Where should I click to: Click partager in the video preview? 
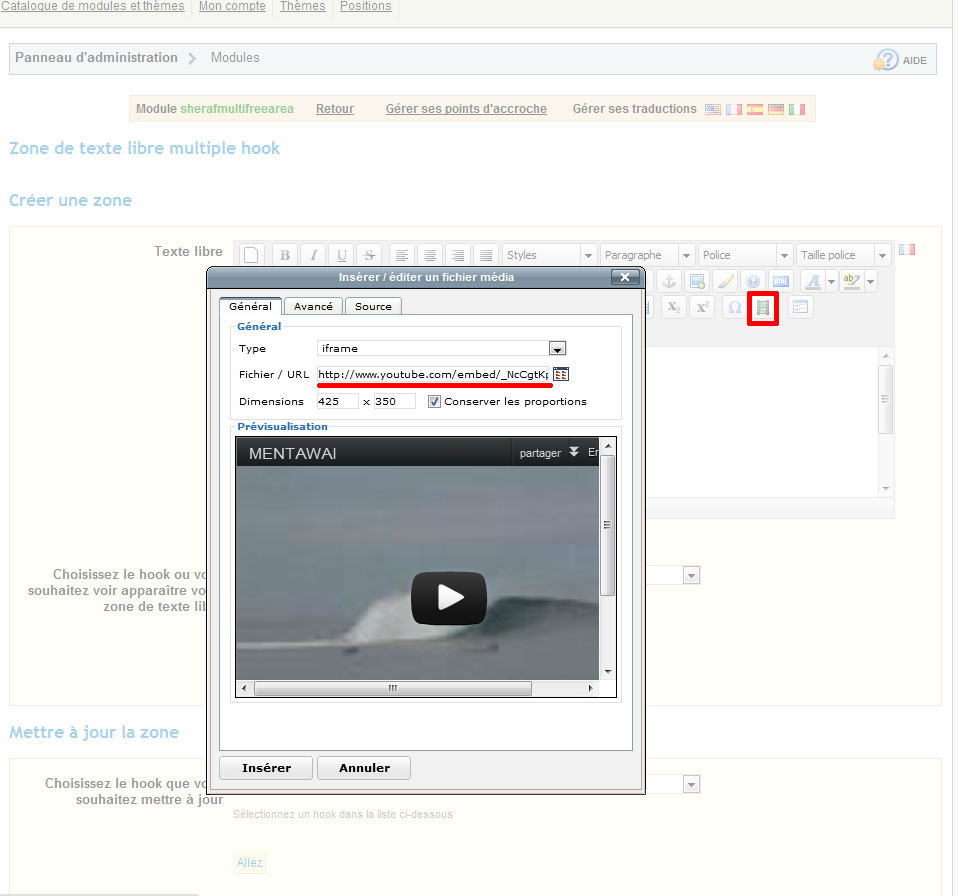(x=540, y=453)
